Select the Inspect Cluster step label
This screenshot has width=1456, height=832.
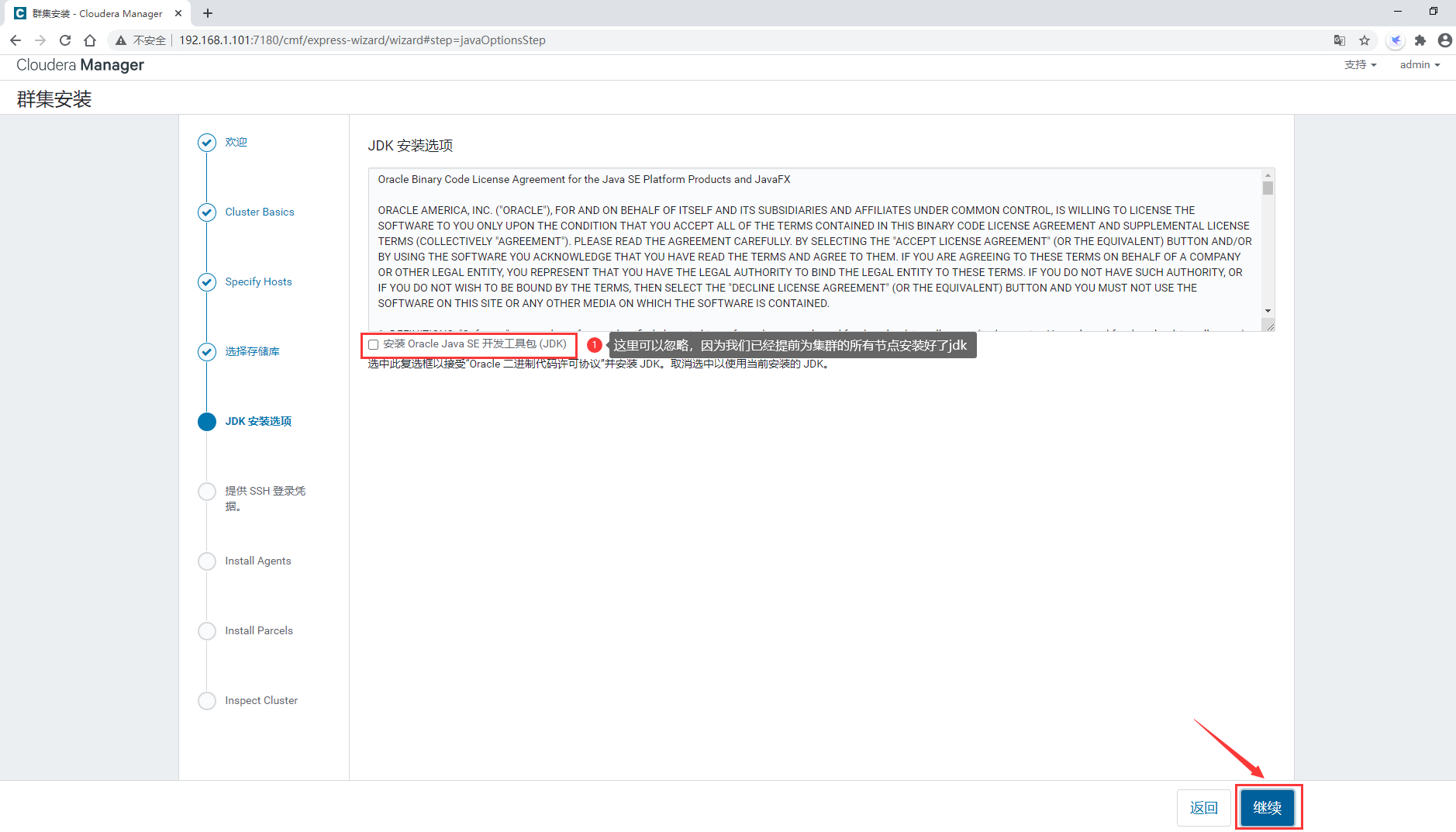coord(261,700)
